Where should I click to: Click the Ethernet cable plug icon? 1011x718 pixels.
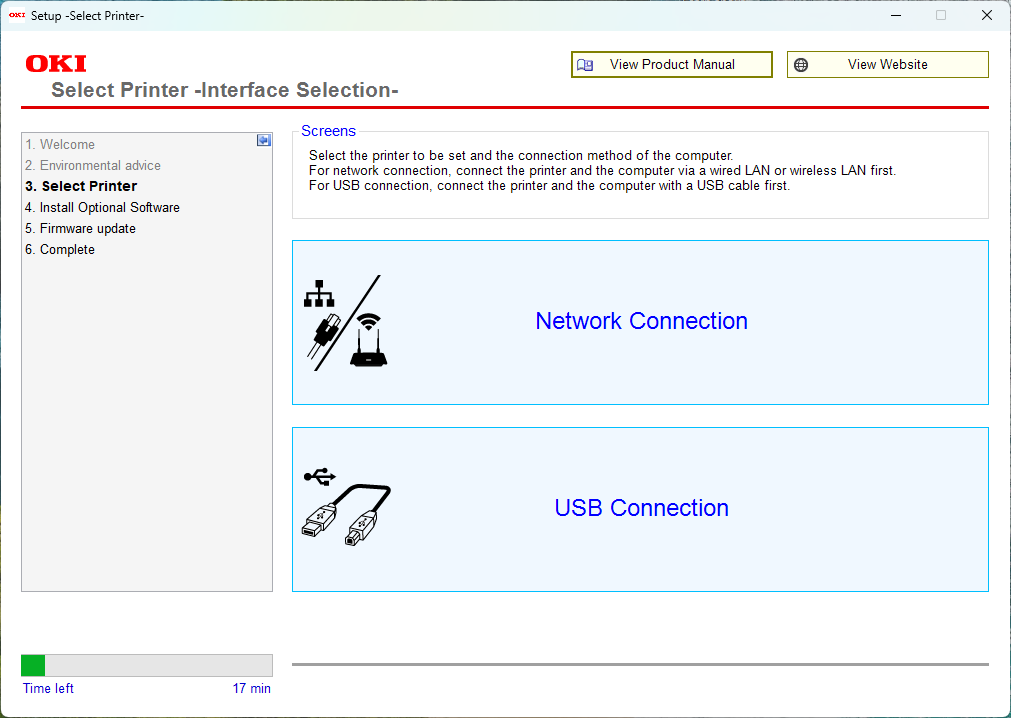point(324,335)
